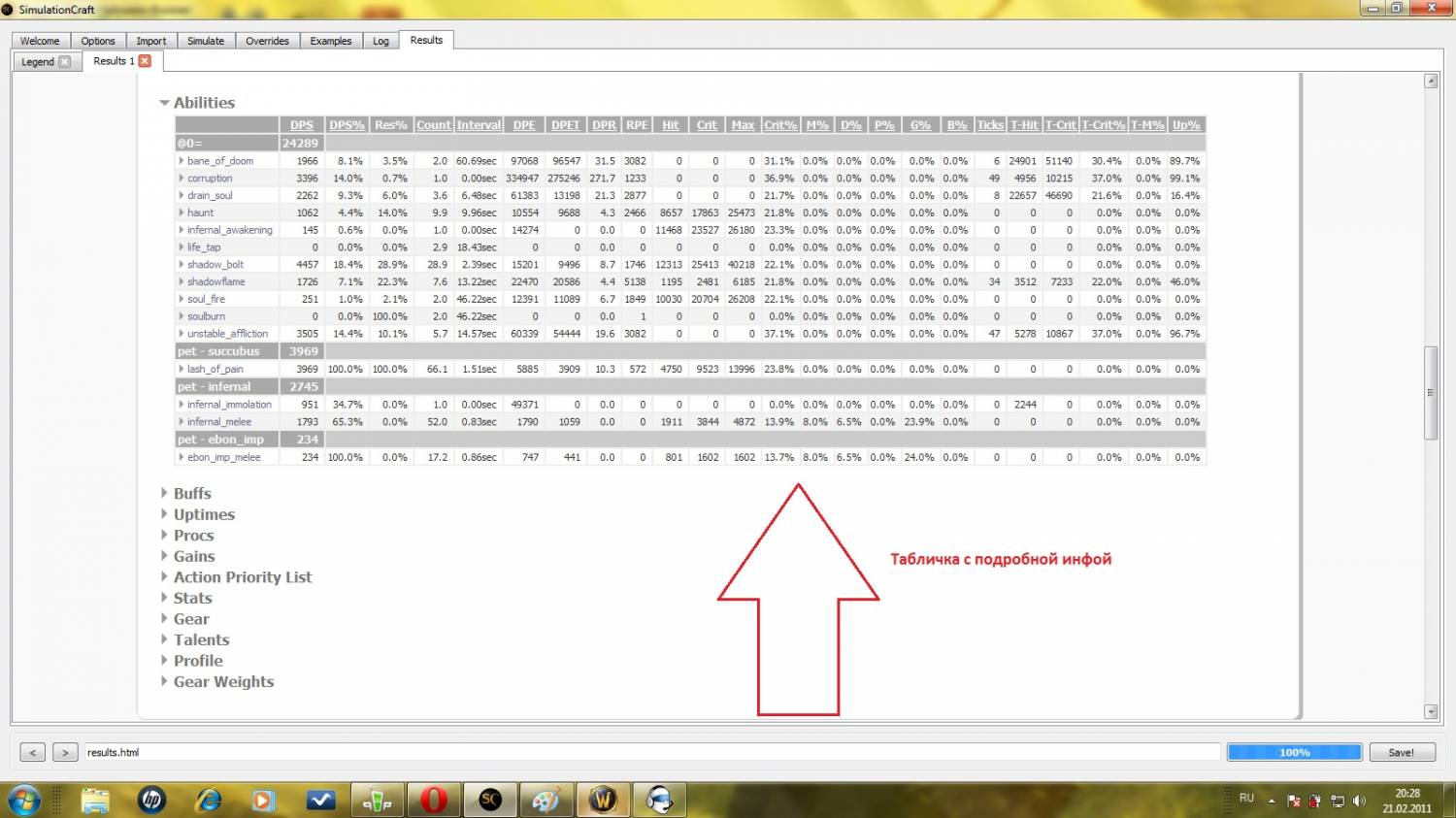
Task: Expand the bane_of_doom ability row
Action: pos(182,161)
